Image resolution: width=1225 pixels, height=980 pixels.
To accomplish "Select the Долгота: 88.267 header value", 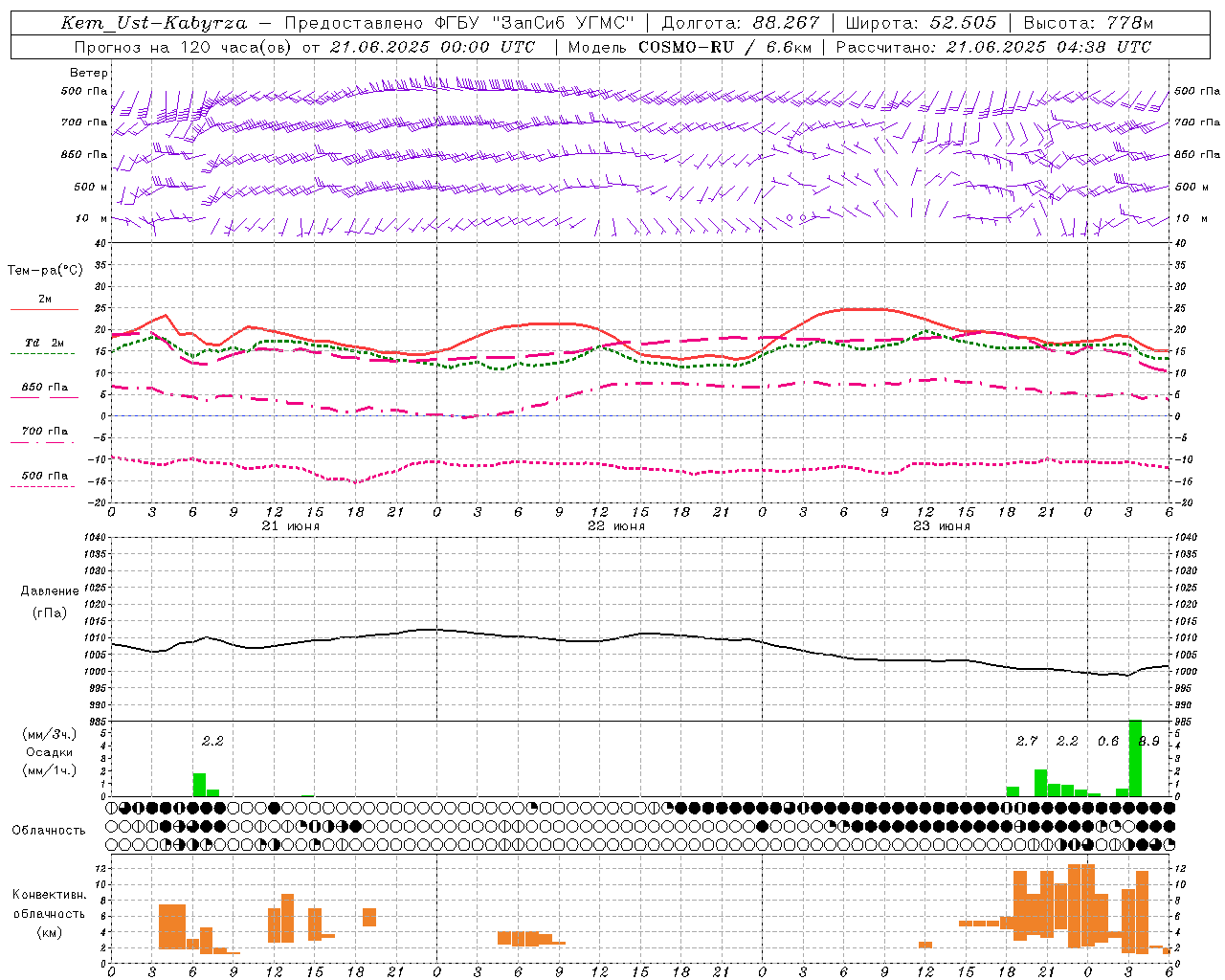I will pyautogui.click(x=741, y=23).
